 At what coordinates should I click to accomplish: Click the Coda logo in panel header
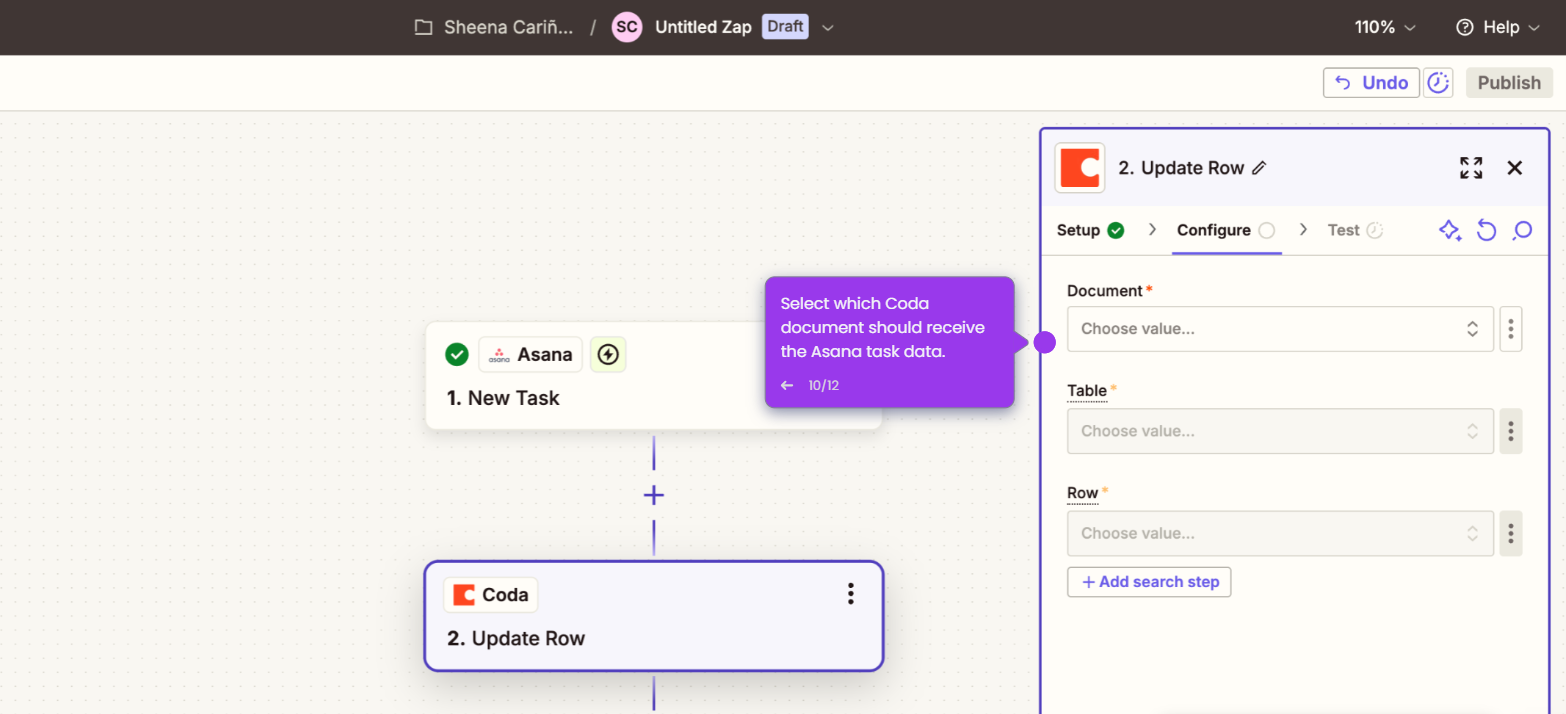1080,168
